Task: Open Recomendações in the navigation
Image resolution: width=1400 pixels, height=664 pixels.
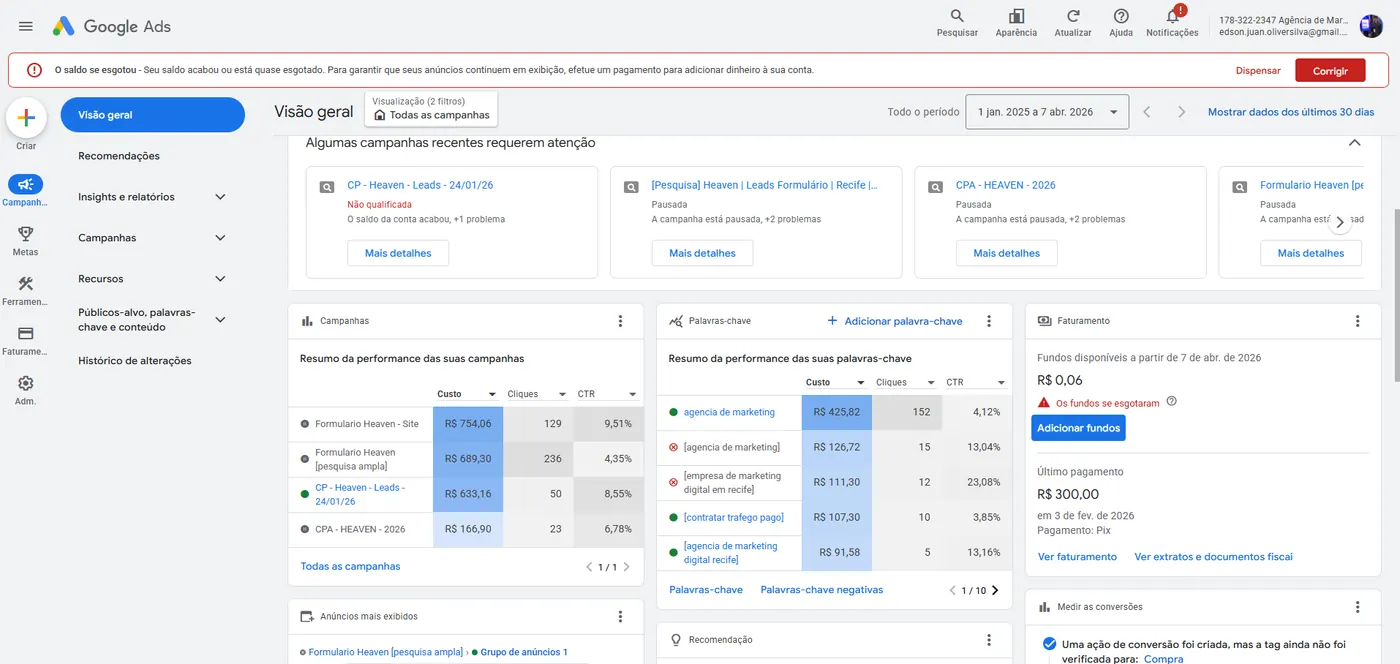Action: (x=119, y=156)
